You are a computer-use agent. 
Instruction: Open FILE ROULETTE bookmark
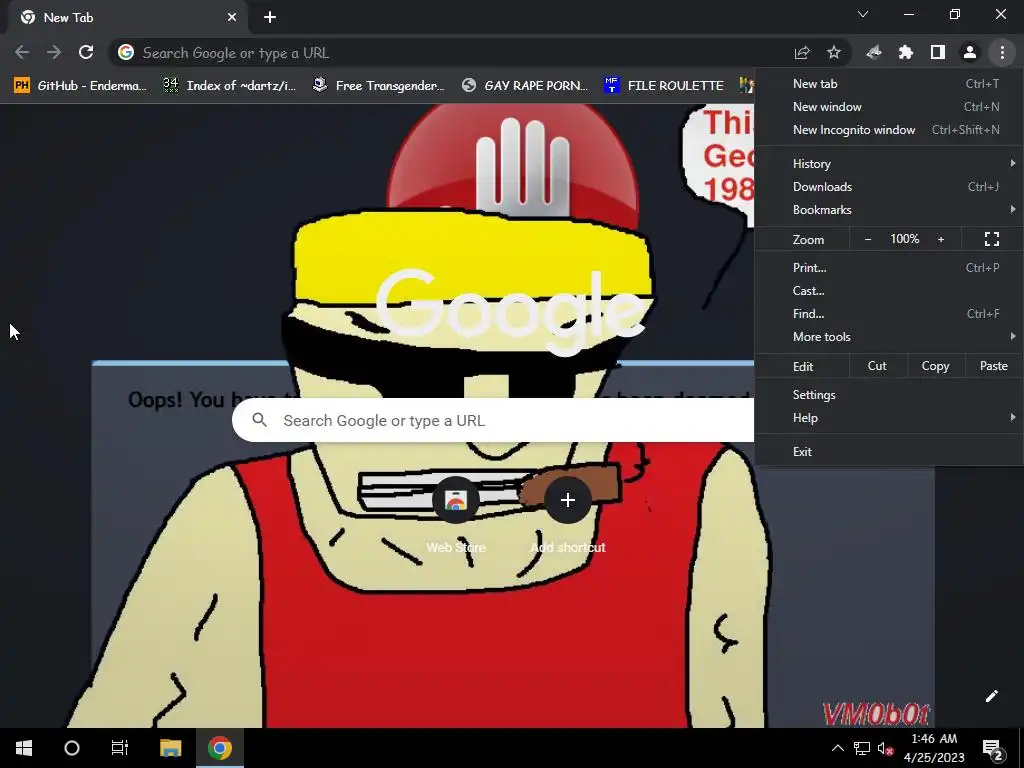(665, 86)
